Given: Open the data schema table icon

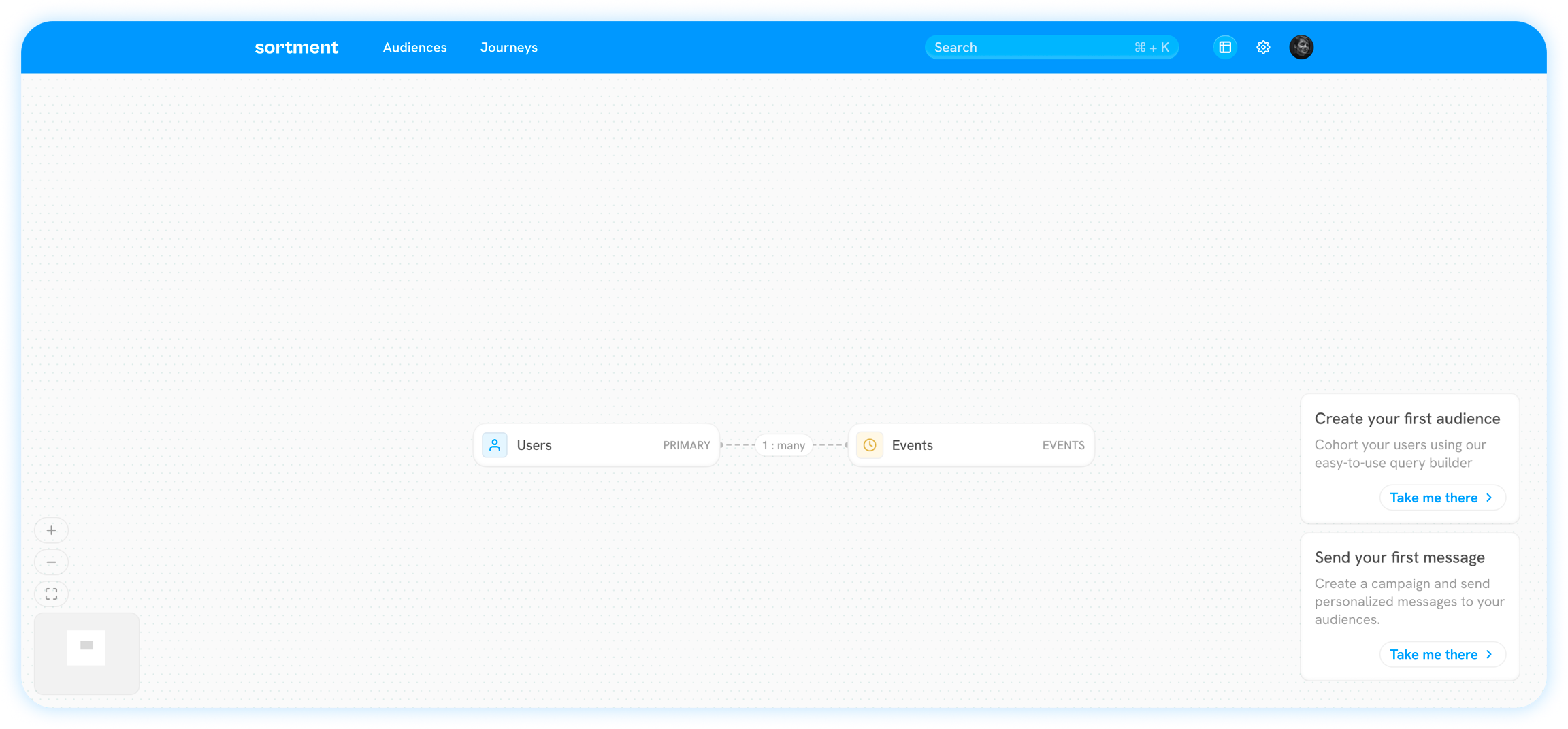Looking at the screenshot, I should click(1225, 47).
